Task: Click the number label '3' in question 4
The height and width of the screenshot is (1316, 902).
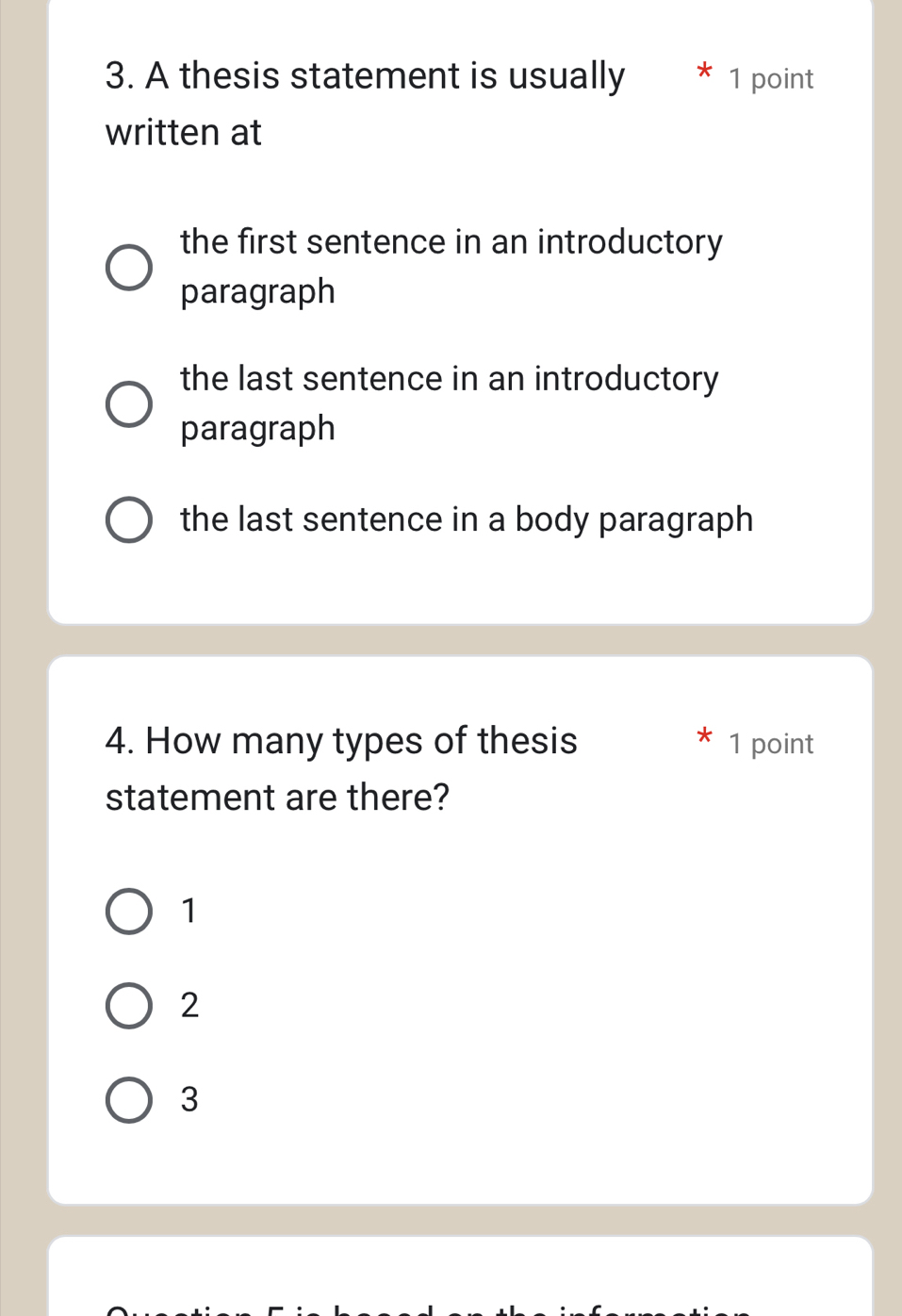Action: click(189, 1100)
